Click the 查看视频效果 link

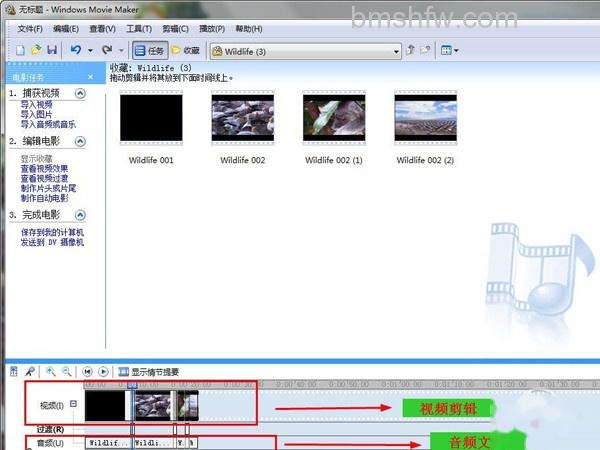click(44, 168)
